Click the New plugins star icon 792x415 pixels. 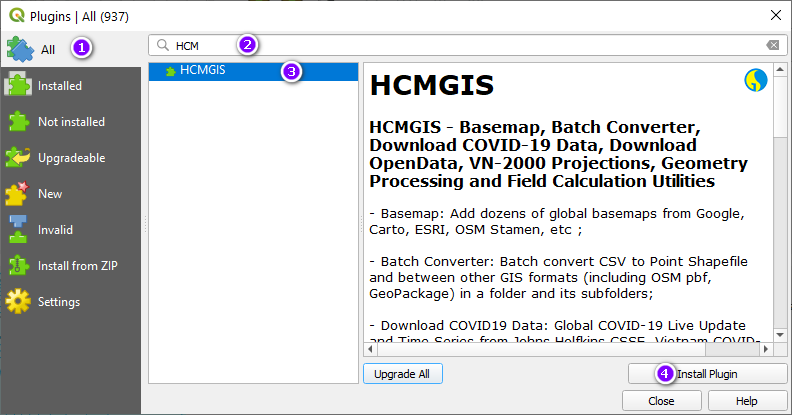[x=17, y=193]
